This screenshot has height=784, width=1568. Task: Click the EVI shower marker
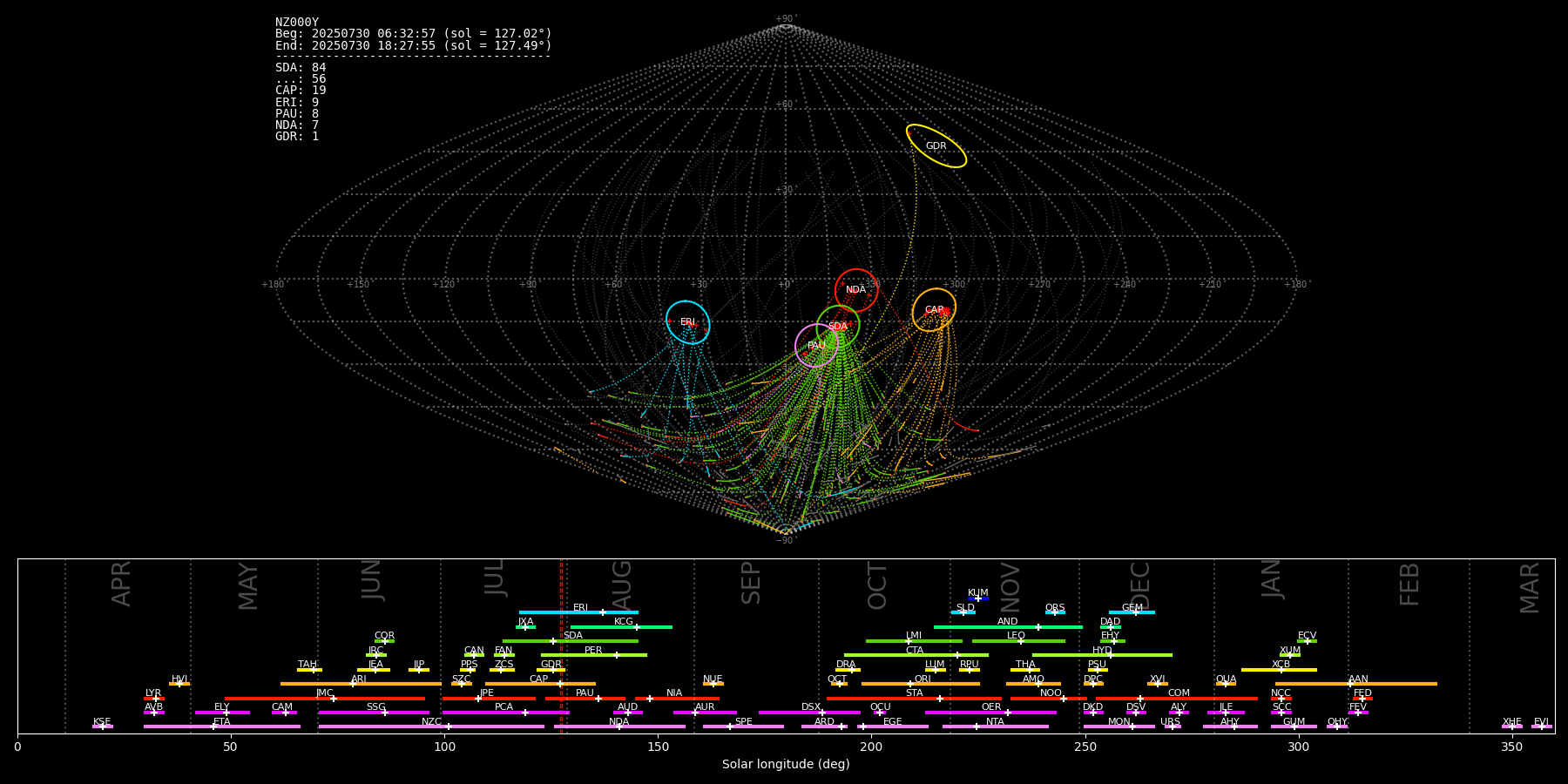(1541, 727)
